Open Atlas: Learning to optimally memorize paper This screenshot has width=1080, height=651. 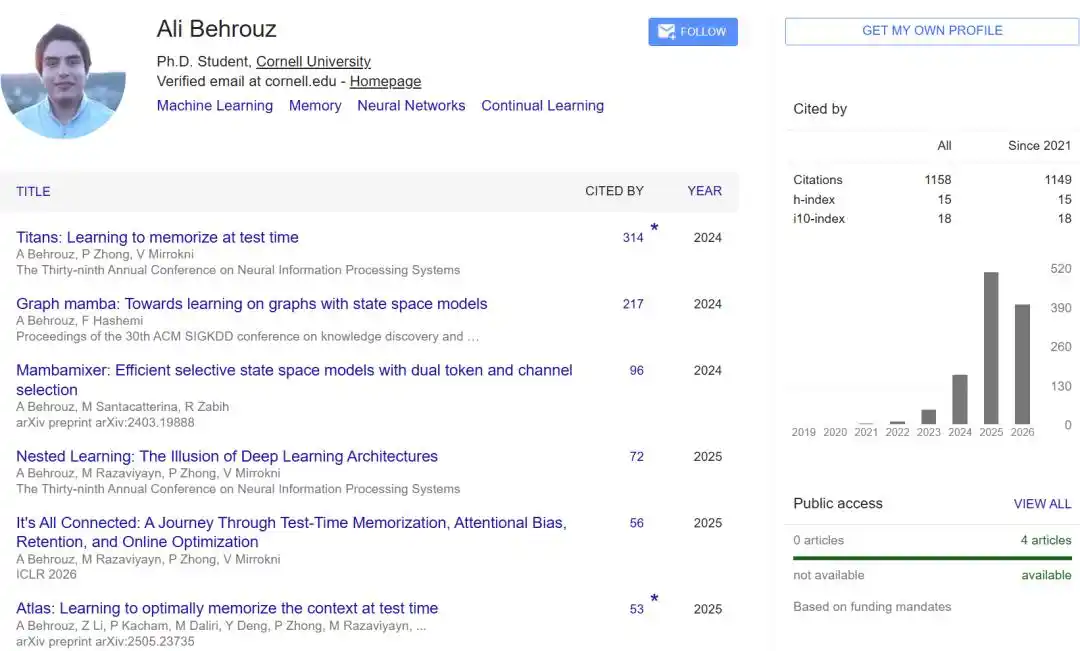(227, 608)
